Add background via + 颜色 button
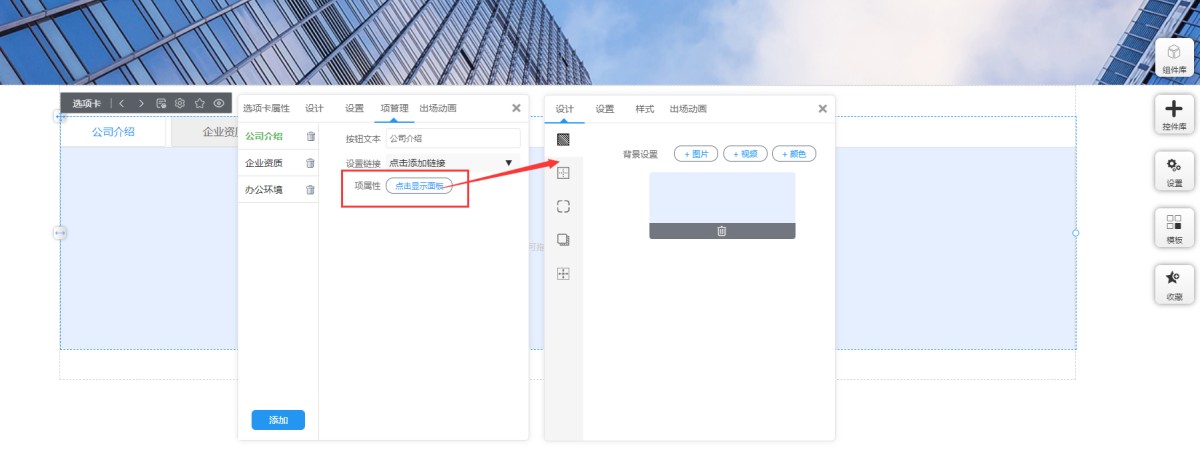1200x452 pixels. tap(794, 154)
